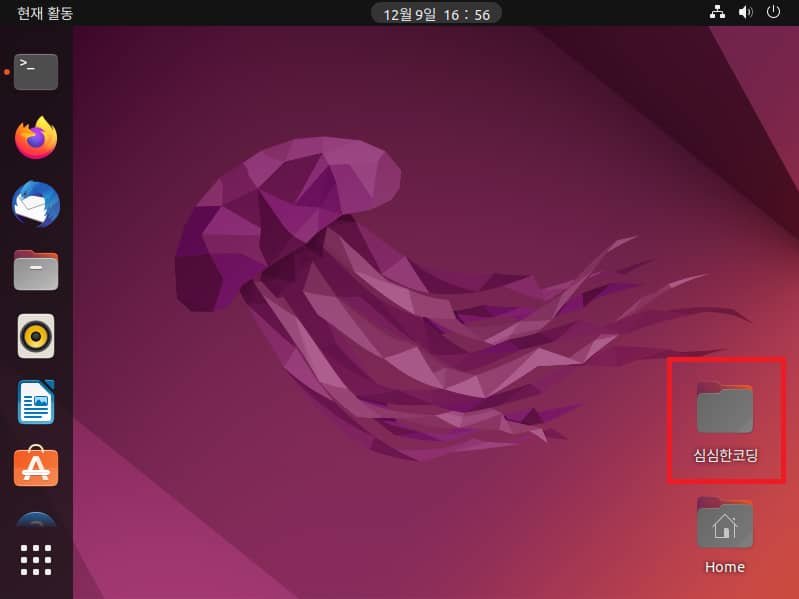Show all applications grid
Screen dimensions: 799x599
pos(36,560)
